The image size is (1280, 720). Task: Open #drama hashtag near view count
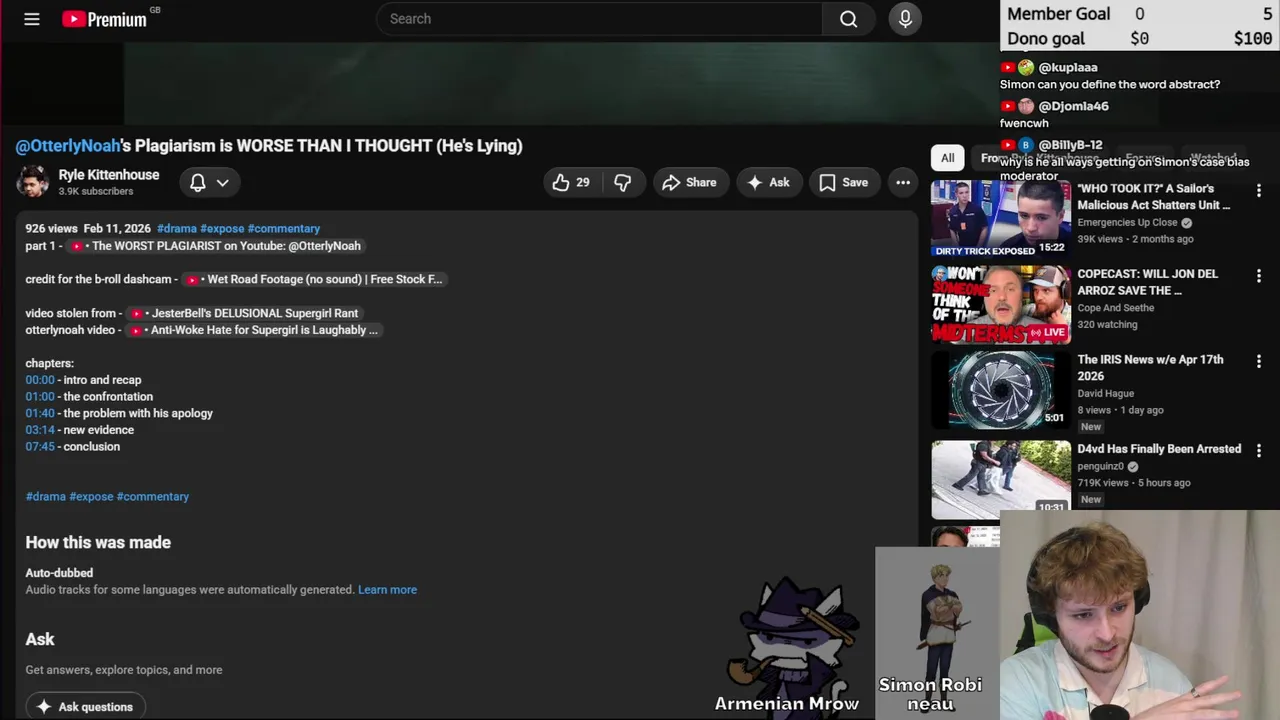[177, 228]
